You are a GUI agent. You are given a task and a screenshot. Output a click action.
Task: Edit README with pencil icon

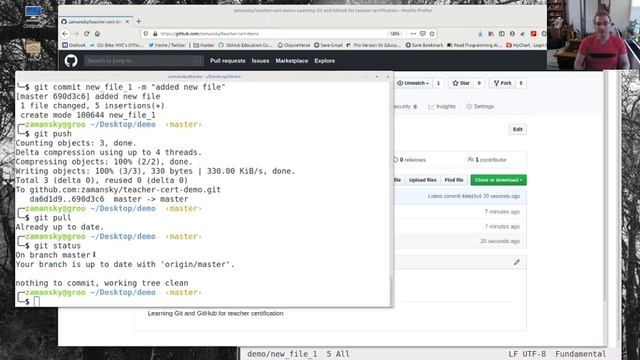[x=517, y=262]
